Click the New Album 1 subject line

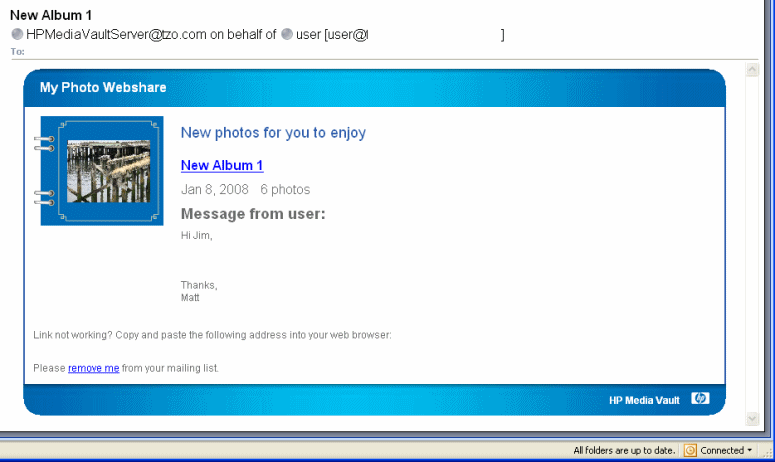coord(51,15)
